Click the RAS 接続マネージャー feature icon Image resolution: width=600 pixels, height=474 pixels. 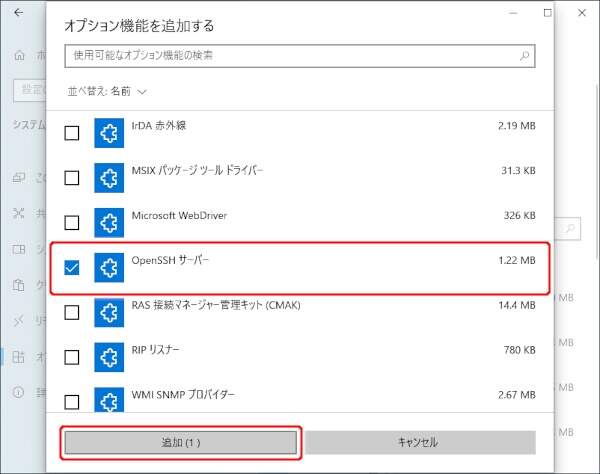pos(109,313)
